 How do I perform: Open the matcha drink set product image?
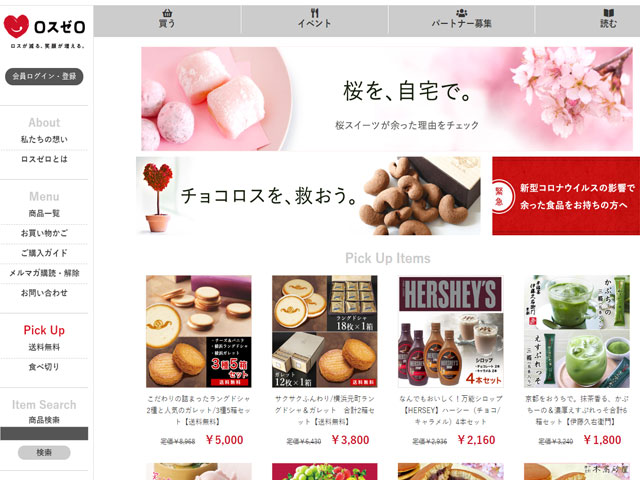(x=577, y=331)
